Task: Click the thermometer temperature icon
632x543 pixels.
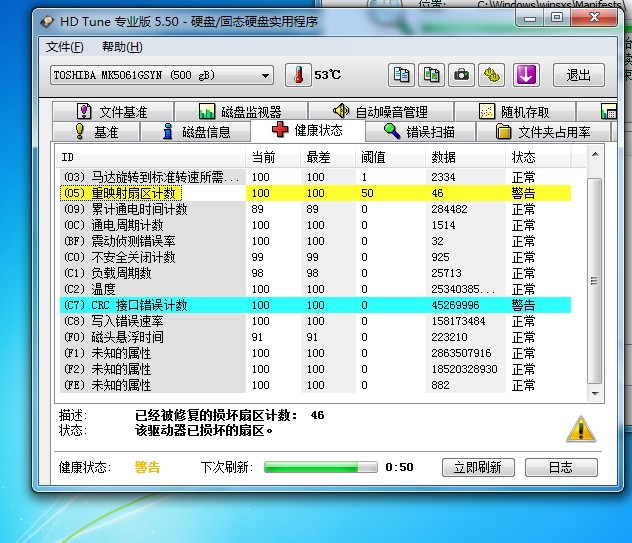Action: (298, 75)
